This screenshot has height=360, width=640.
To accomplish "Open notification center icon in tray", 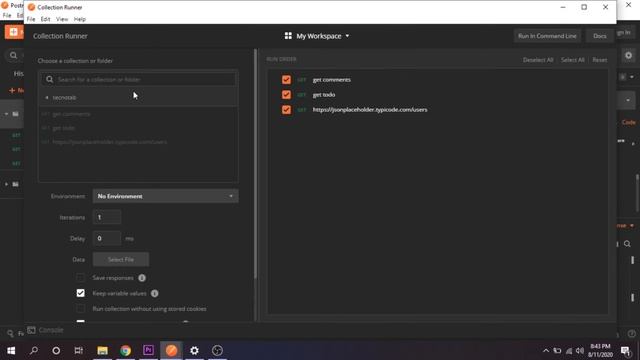I will coord(625,351).
